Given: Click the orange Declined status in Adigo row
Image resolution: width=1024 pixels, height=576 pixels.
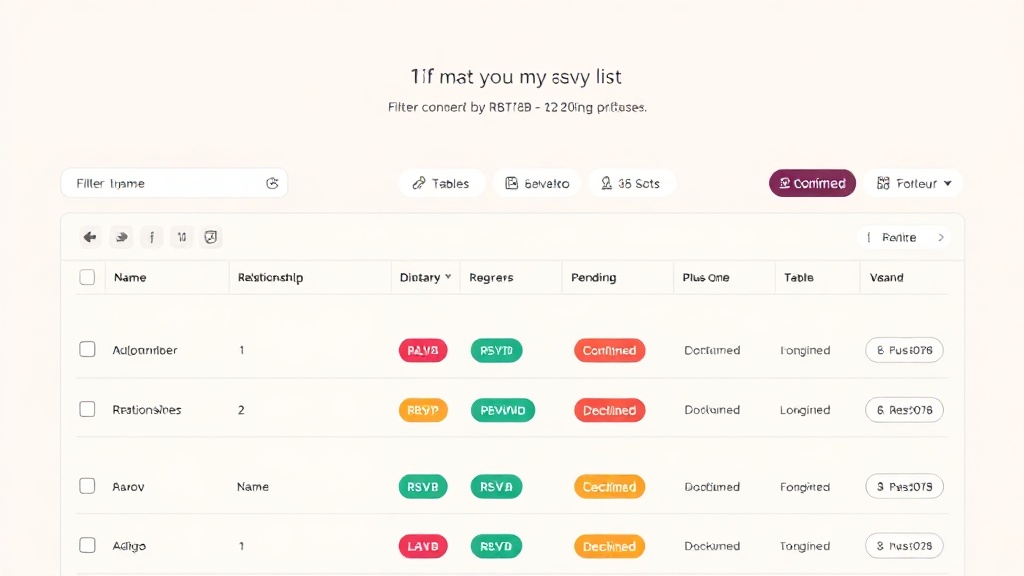Looking at the screenshot, I should click(x=609, y=546).
